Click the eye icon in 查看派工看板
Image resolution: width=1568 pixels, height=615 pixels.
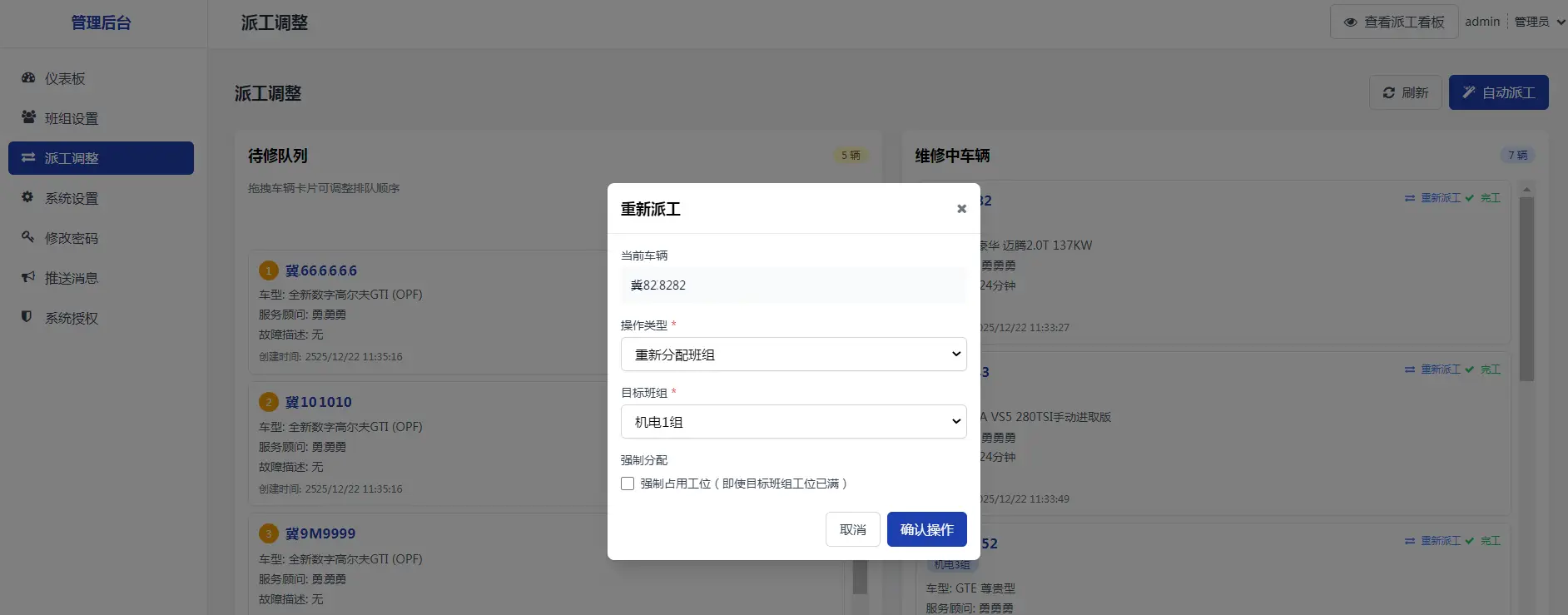[x=1350, y=22]
